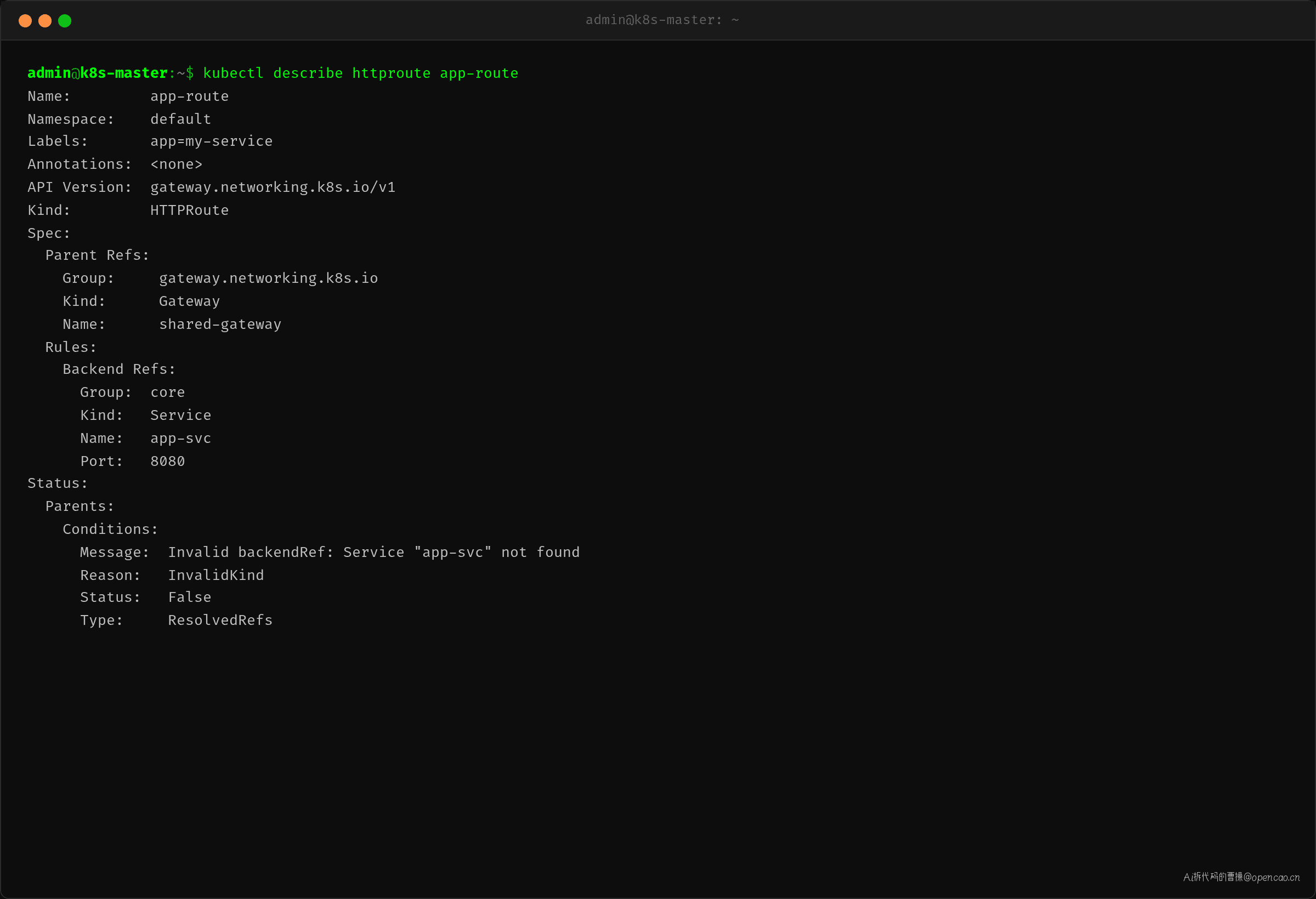Click the Type value ResolvedRefs
1316x899 pixels.
(x=220, y=621)
